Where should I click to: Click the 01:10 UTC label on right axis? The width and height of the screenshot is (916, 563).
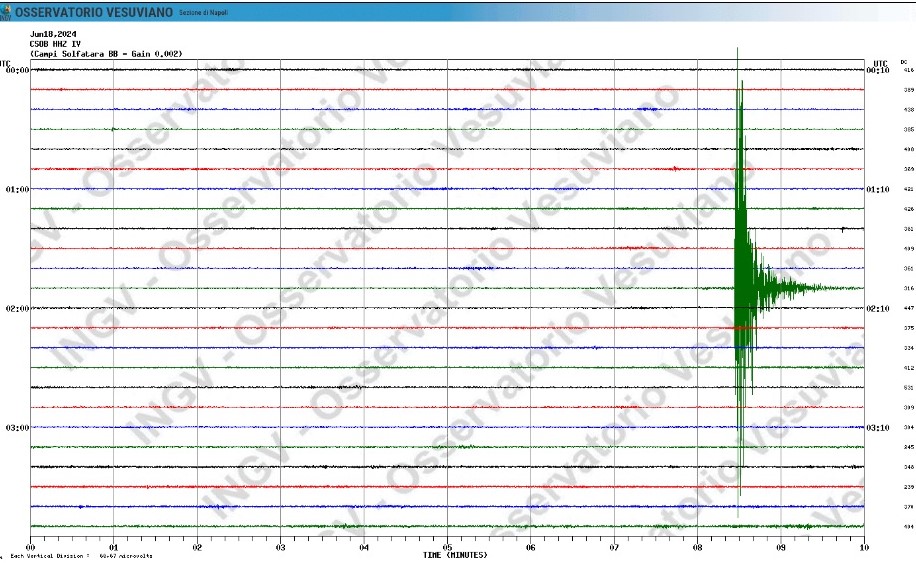coord(878,189)
